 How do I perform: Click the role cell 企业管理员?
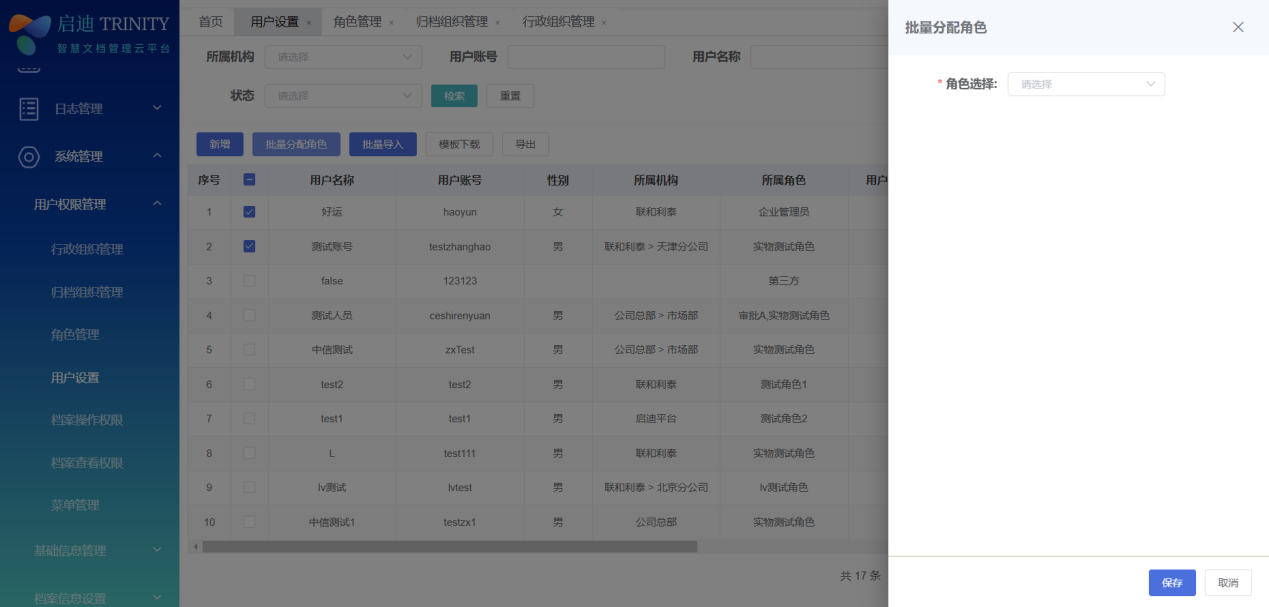tap(784, 212)
